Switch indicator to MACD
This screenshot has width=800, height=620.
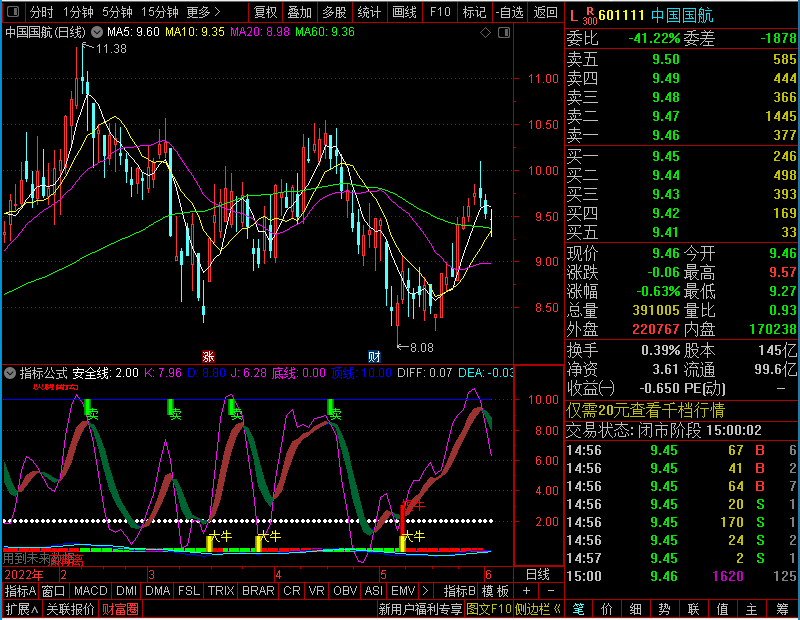tap(90, 591)
